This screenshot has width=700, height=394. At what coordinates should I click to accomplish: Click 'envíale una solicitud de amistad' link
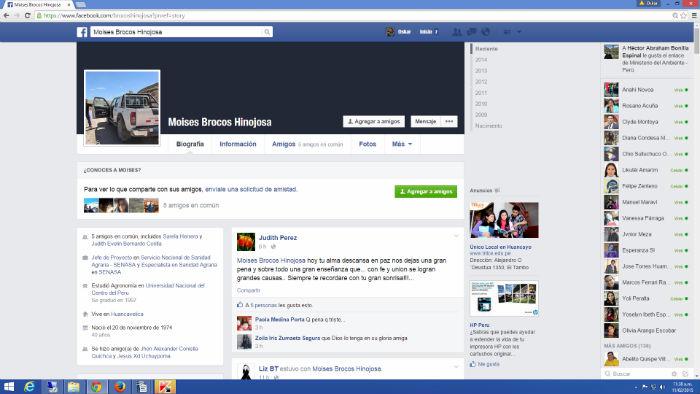tap(250, 189)
